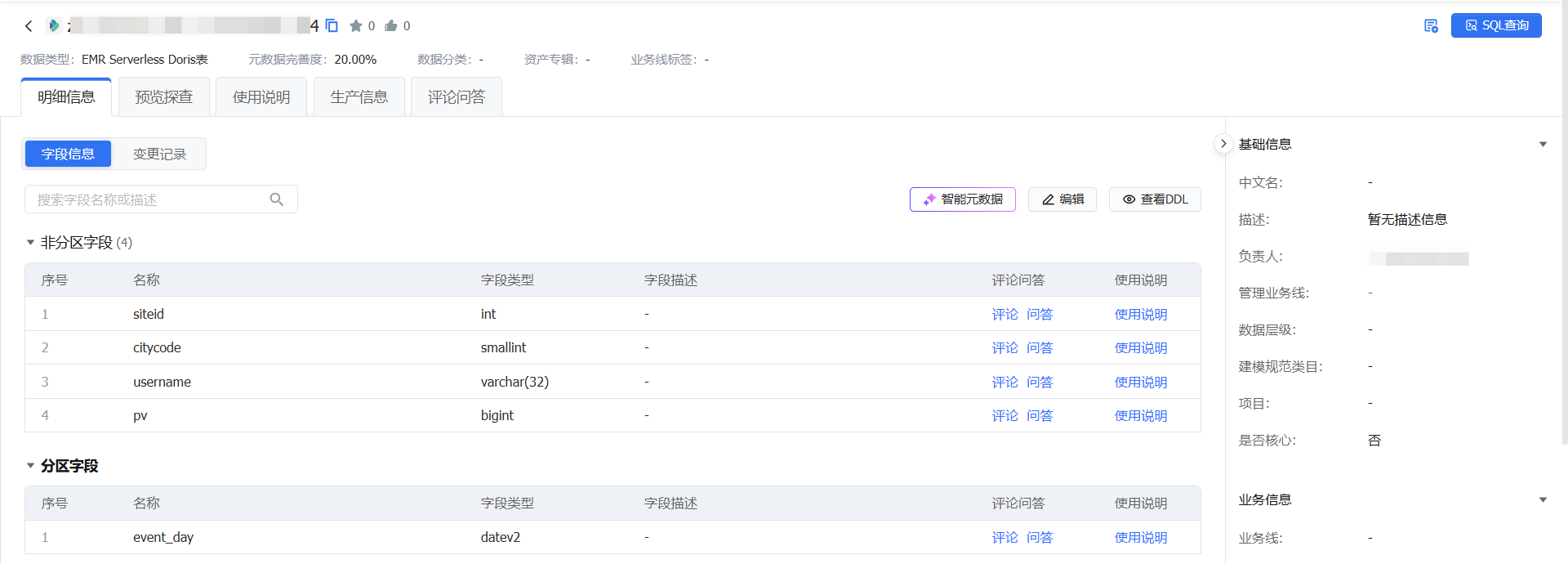Click 使用说明 link for siteid row

1141,314
